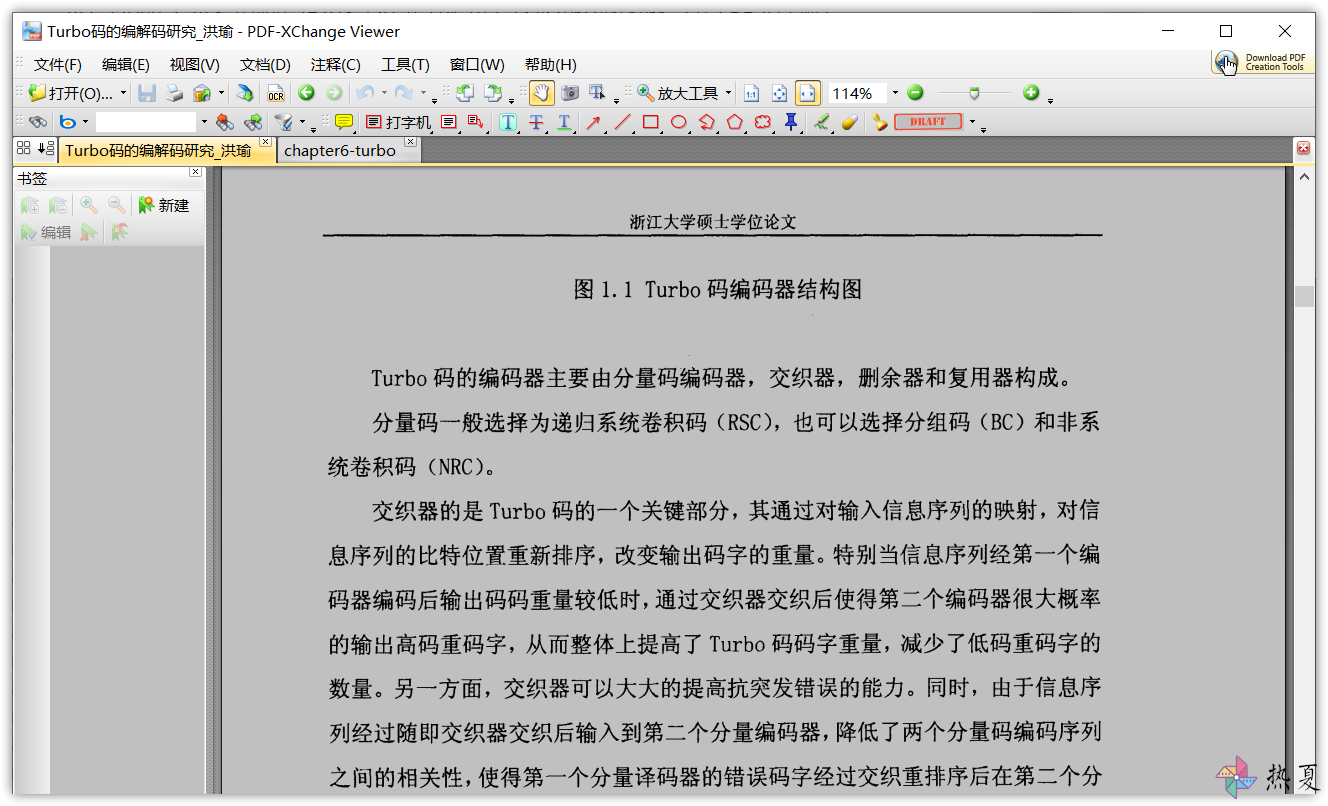This screenshot has width=1328, height=806.
Task: Select the Oval drawing tool
Action: click(678, 122)
